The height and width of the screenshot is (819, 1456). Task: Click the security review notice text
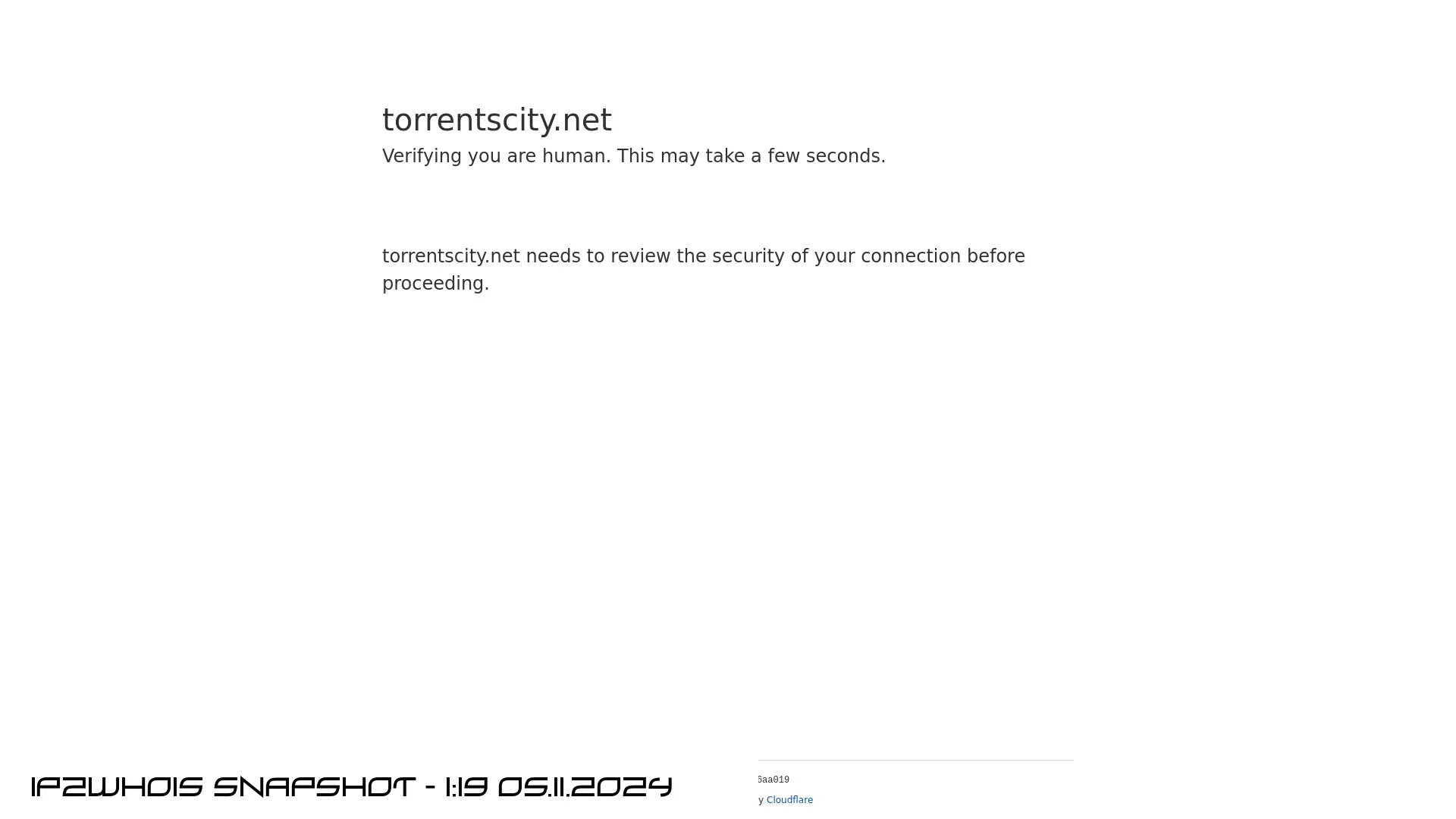click(x=703, y=269)
